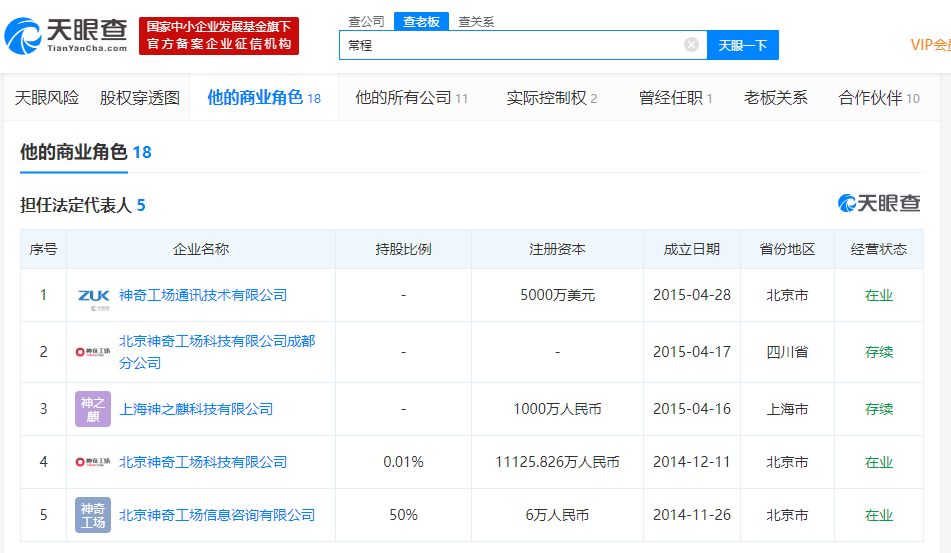The image size is (951, 553).
Task: Select the 2015-04-17 founding date
Action: pyautogui.click(x=691, y=352)
